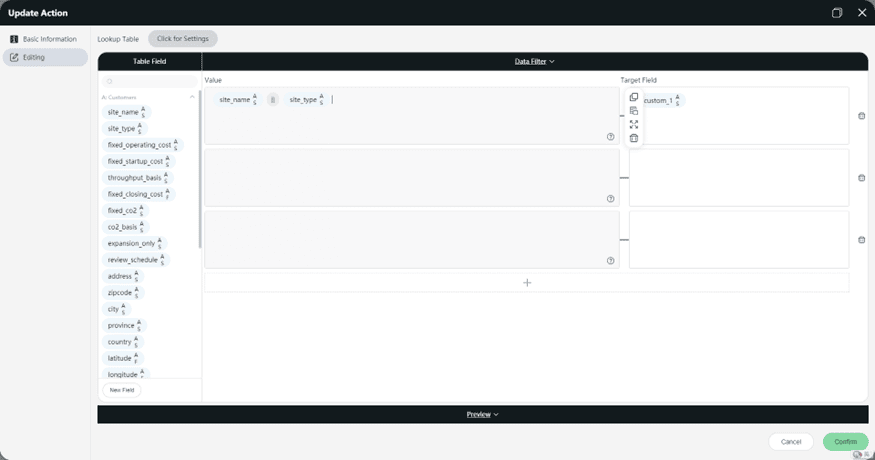
Task: Click into the third Value input area
Action: (x=412, y=240)
